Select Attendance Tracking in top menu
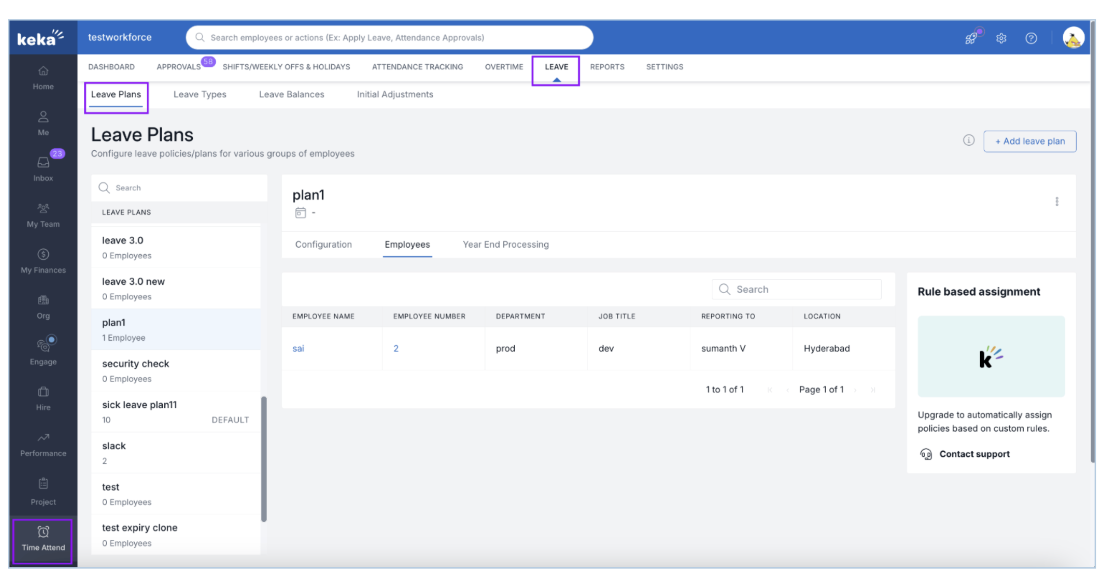The image size is (1119, 582). click(x=417, y=67)
